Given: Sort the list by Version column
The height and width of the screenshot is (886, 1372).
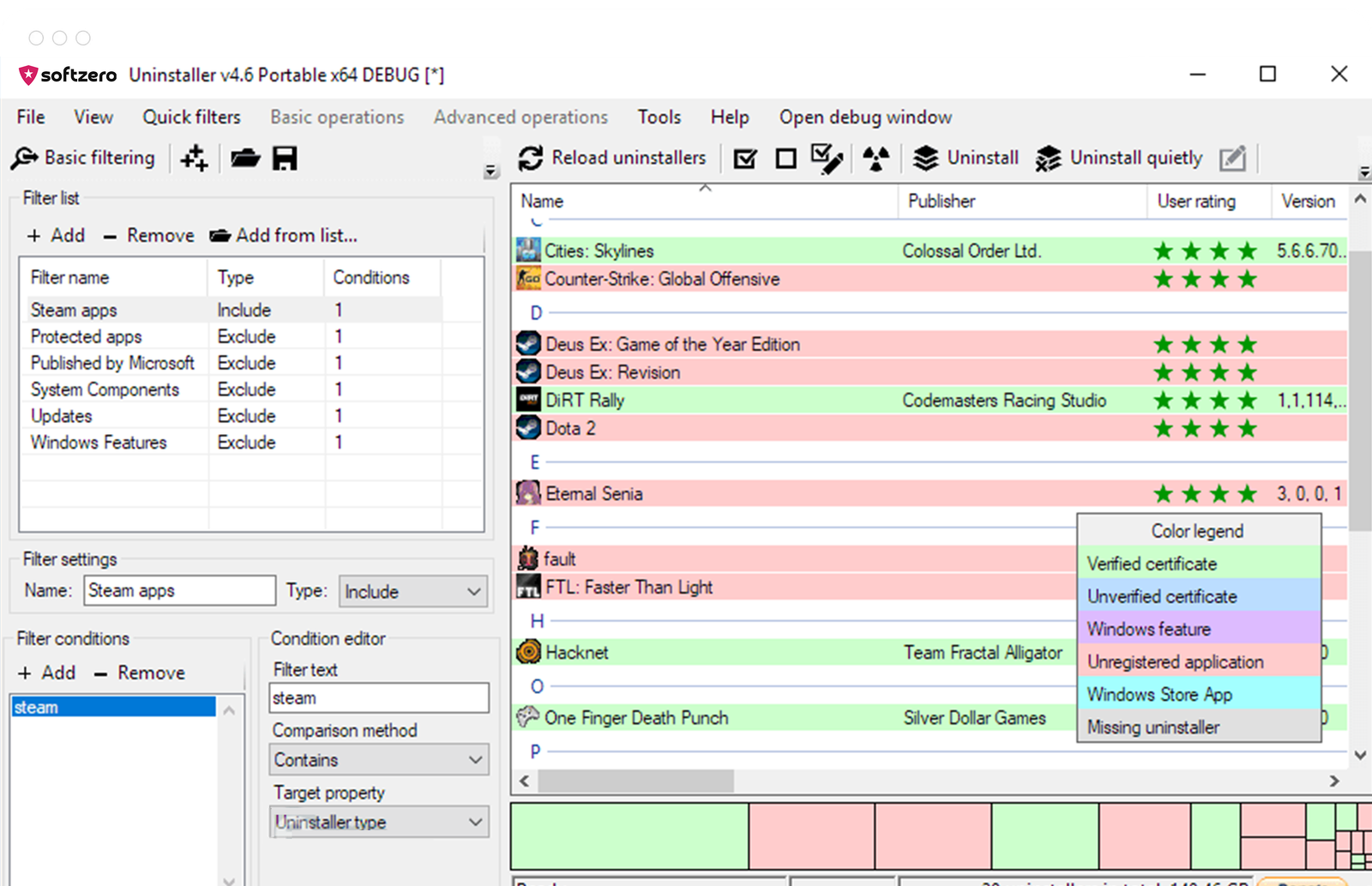Looking at the screenshot, I should pyautogui.click(x=1309, y=201).
